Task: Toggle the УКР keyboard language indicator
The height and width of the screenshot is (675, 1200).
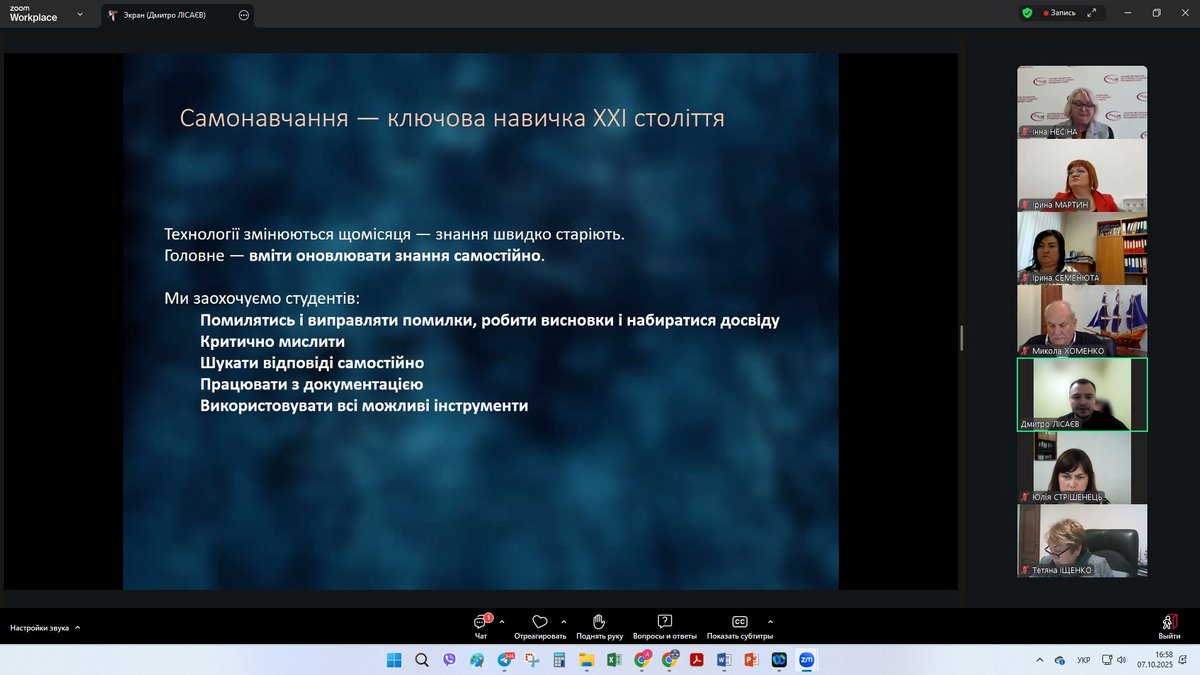Action: [x=1084, y=660]
